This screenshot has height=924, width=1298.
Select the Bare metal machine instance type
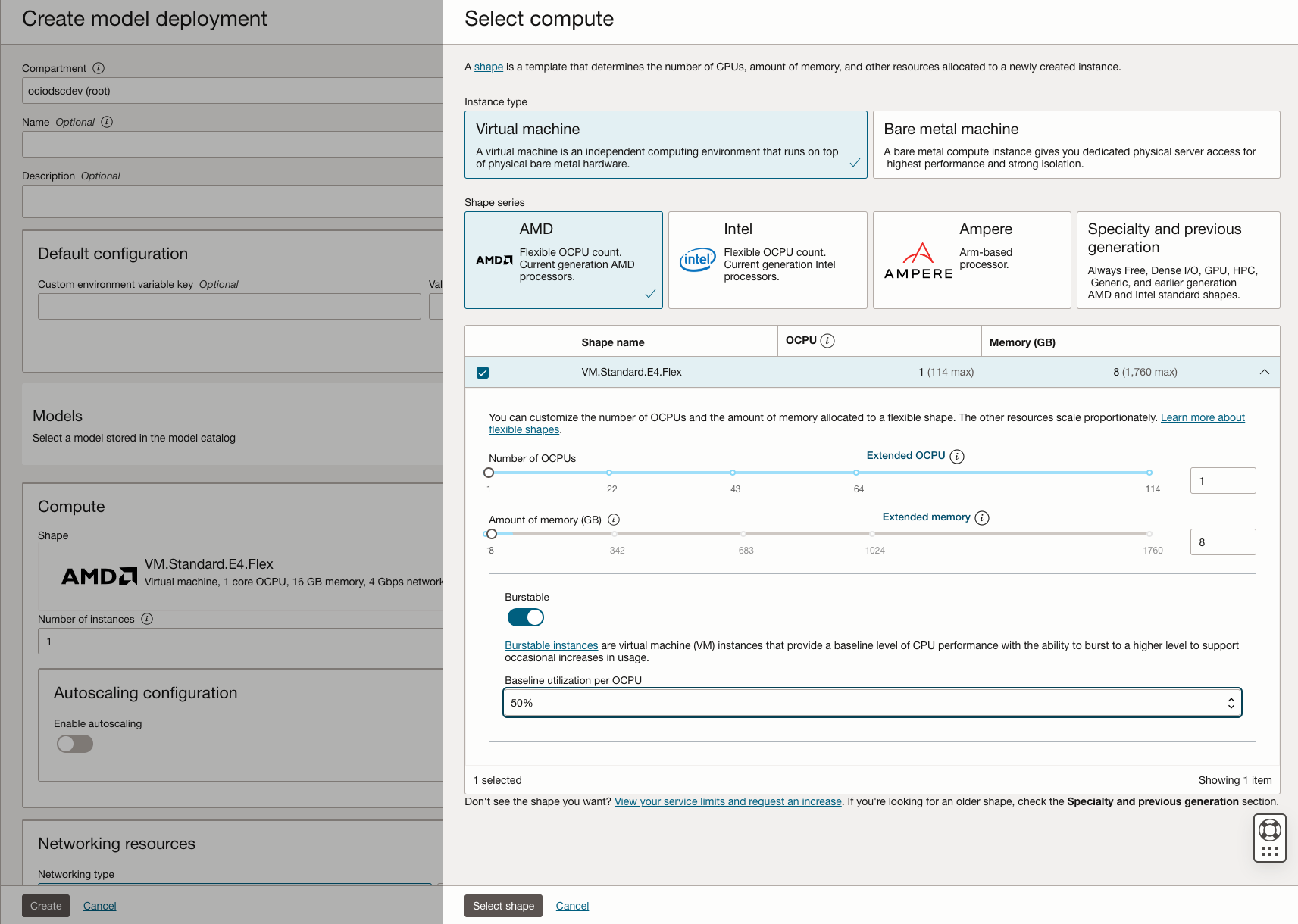[x=1076, y=145]
